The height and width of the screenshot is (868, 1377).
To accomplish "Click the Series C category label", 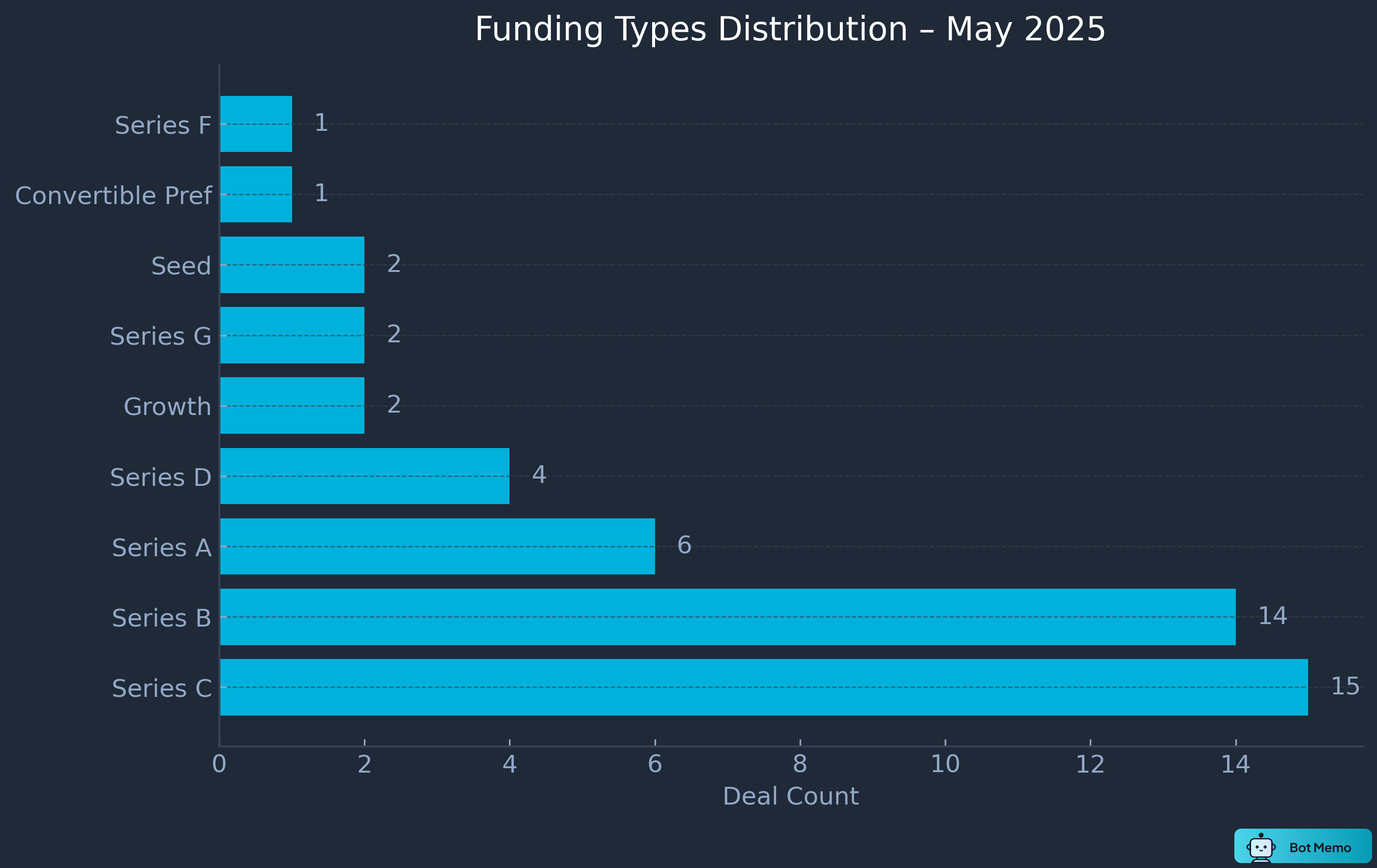I will pyautogui.click(x=161, y=688).
